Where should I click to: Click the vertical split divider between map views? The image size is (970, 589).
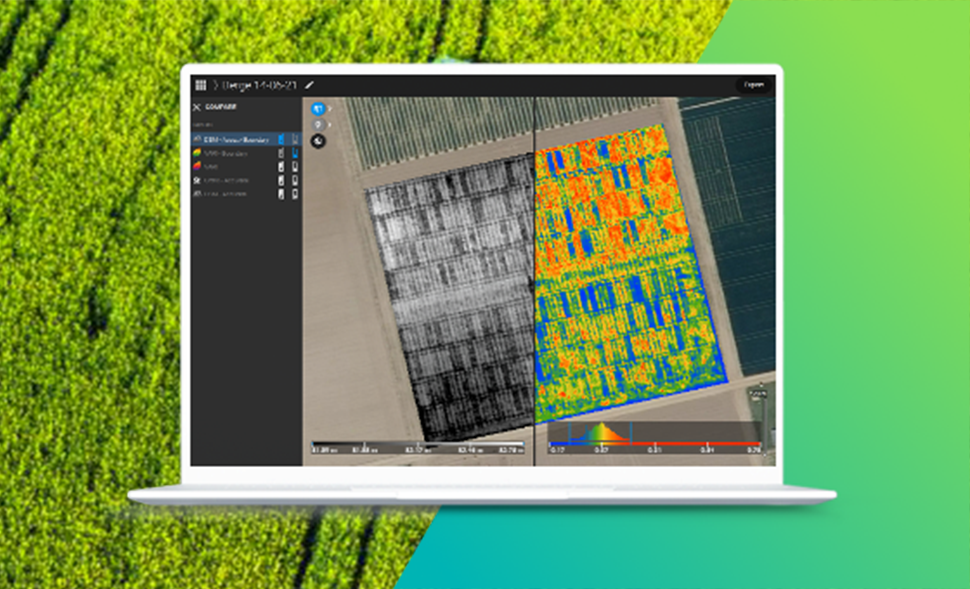[534, 281]
